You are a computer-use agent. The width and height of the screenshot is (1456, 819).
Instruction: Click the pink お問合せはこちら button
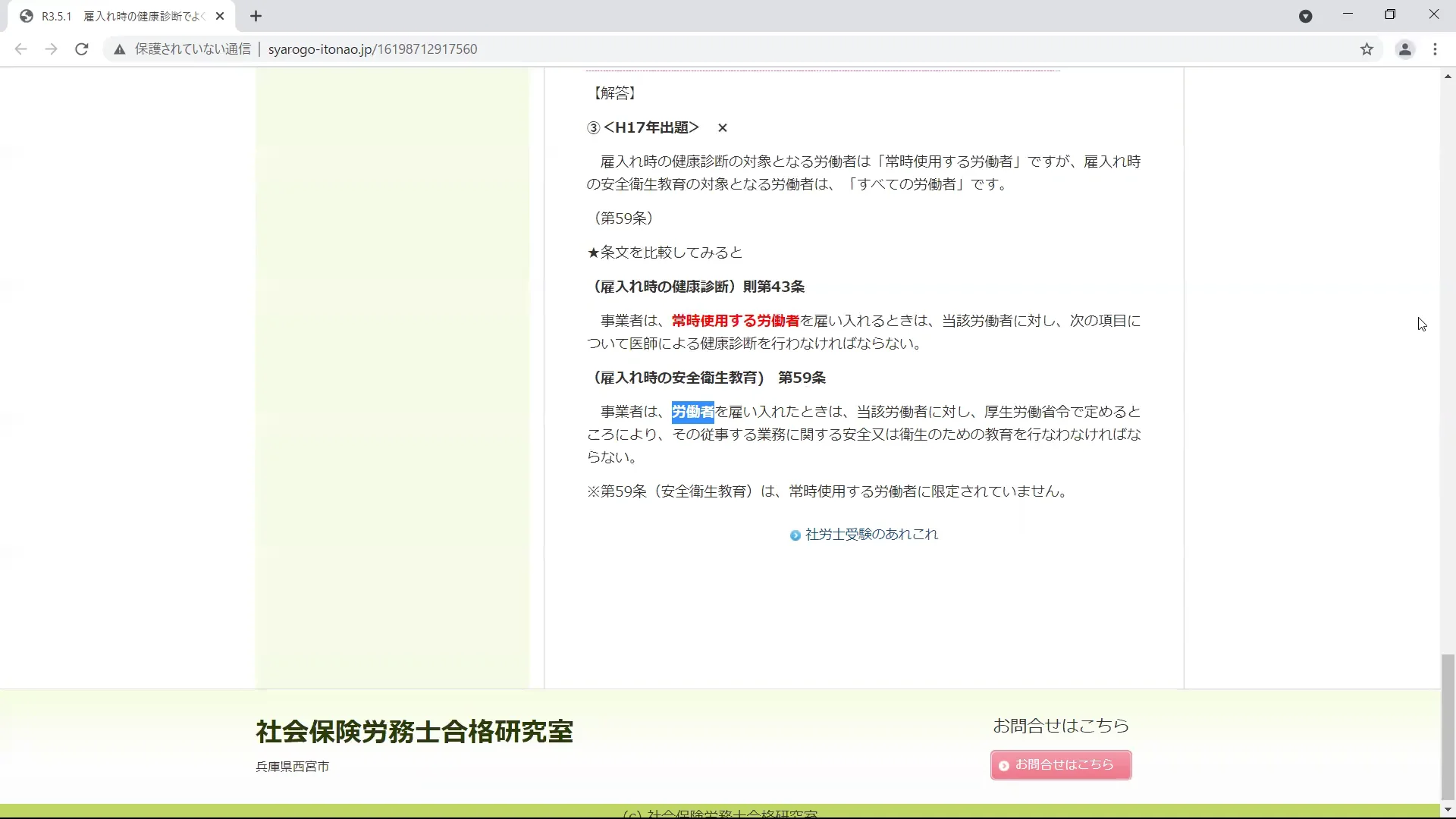coord(1060,765)
